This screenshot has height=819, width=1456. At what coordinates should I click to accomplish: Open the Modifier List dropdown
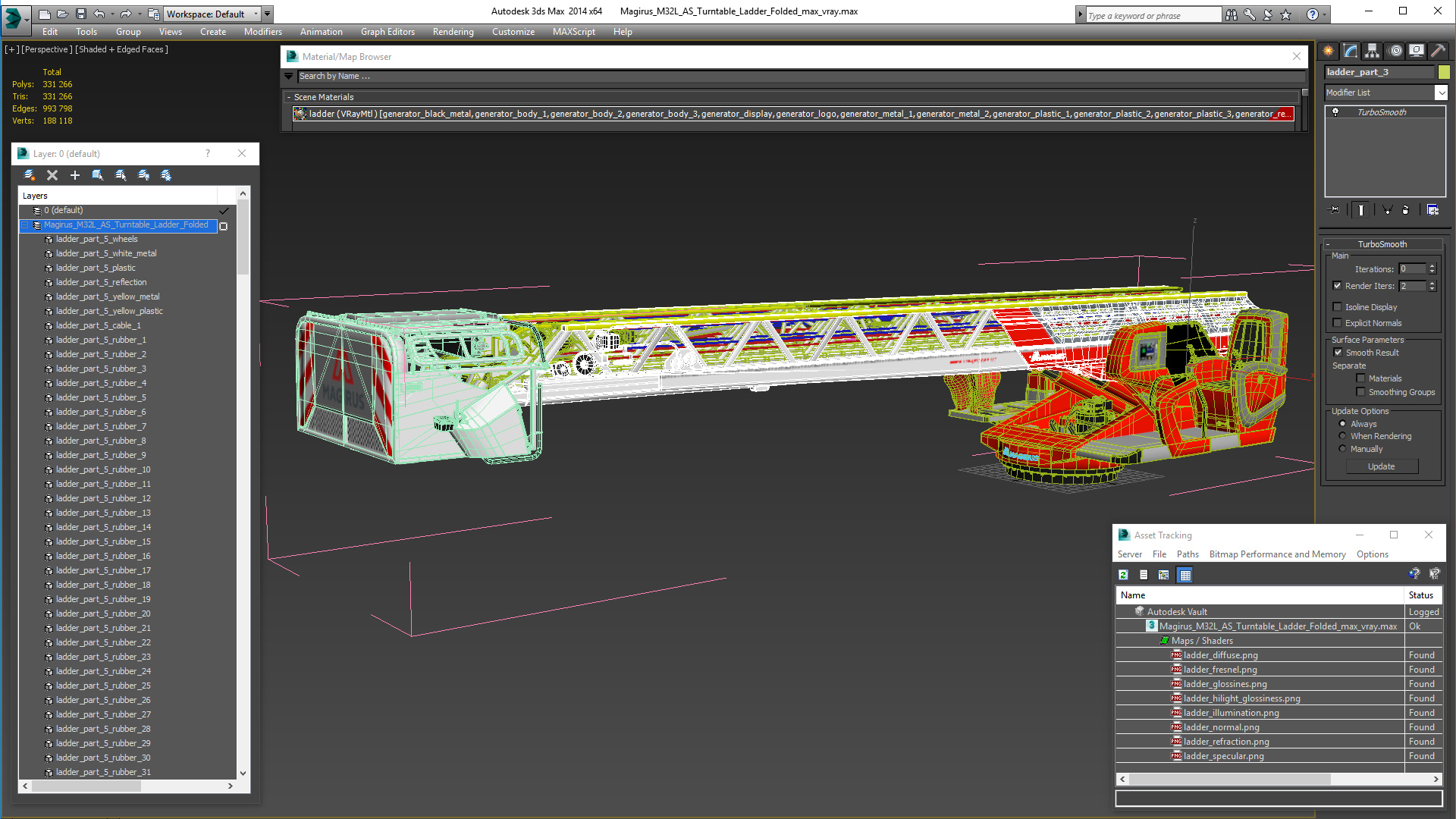[1441, 93]
